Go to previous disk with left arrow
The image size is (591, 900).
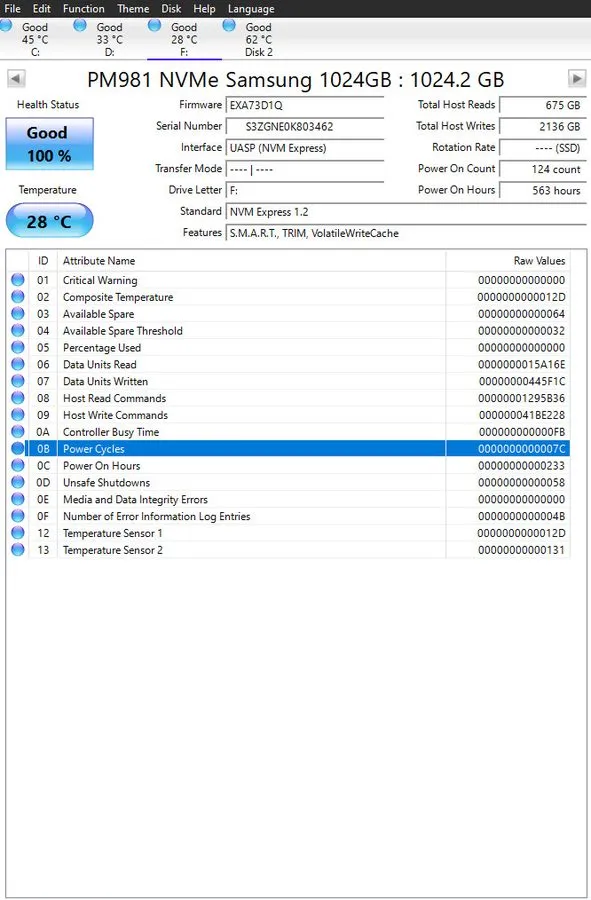pyautogui.click(x=16, y=79)
